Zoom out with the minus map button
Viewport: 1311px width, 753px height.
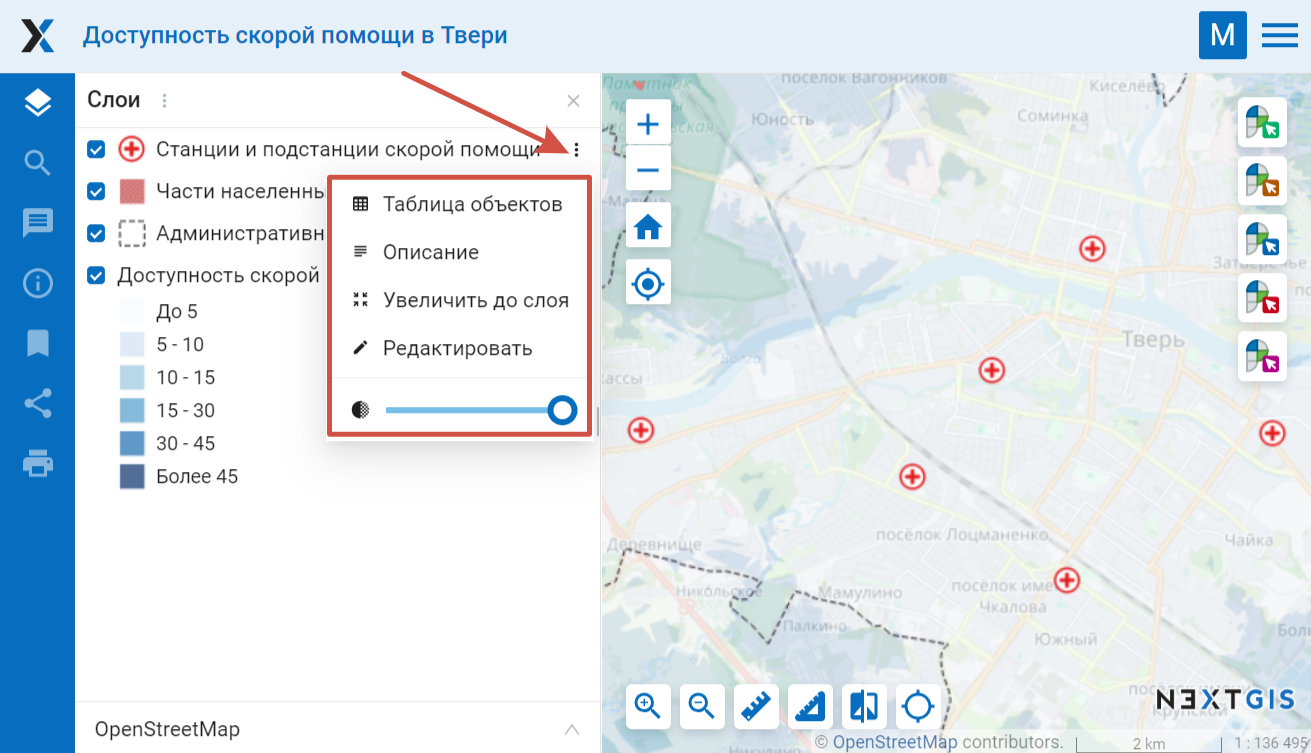[648, 170]
